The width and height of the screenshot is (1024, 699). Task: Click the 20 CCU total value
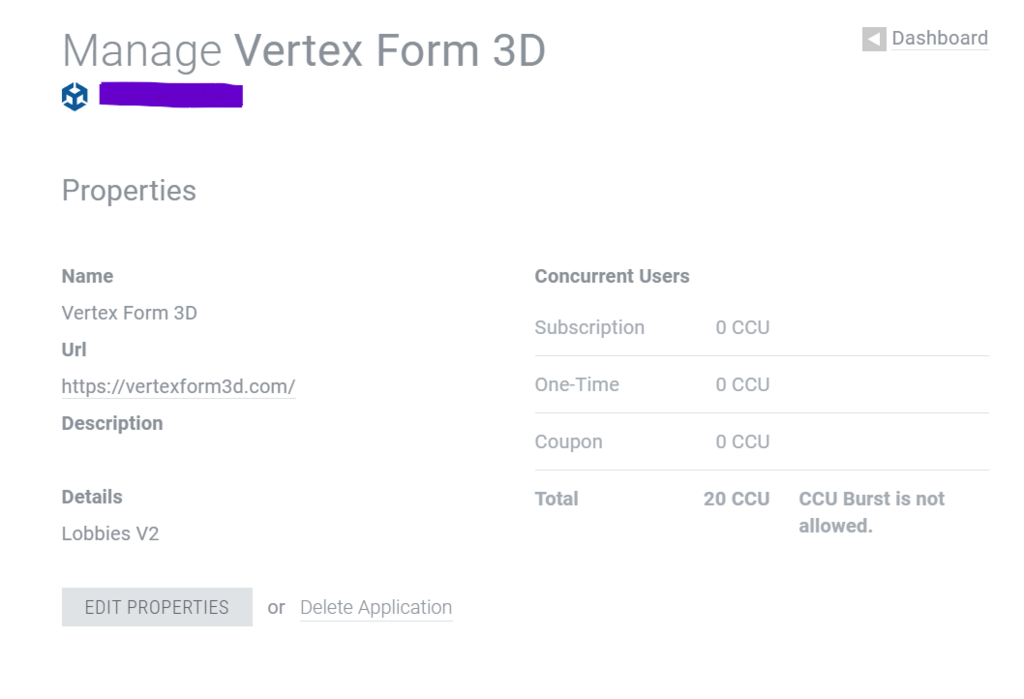coord(736,498)
